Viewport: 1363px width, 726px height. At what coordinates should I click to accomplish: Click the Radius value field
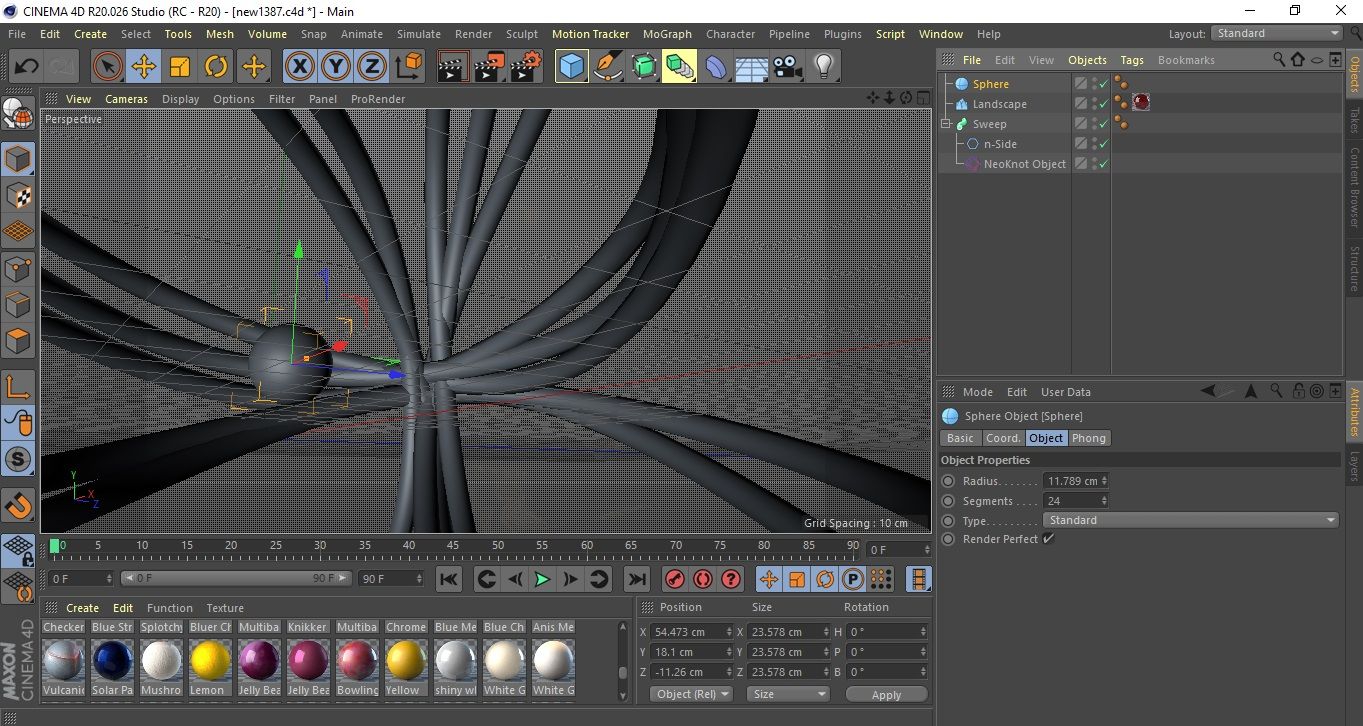(1071, 481)
